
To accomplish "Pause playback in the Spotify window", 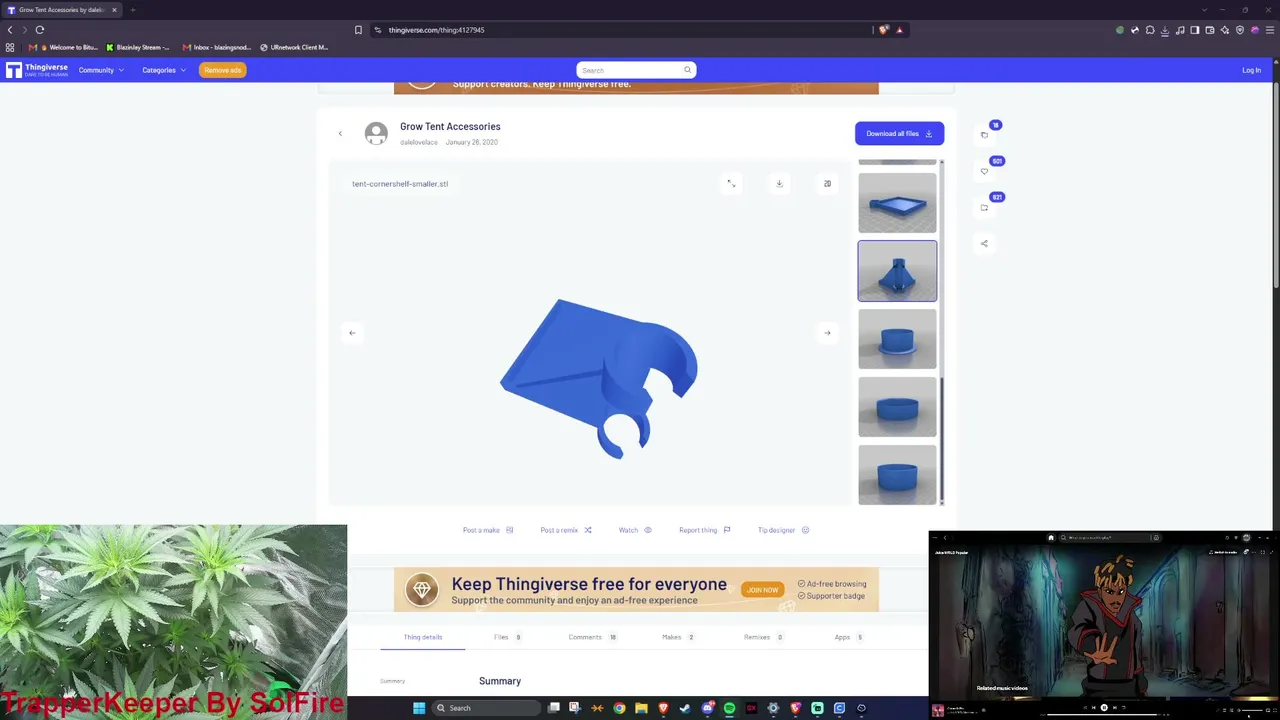I will [x=1104, y=708].
